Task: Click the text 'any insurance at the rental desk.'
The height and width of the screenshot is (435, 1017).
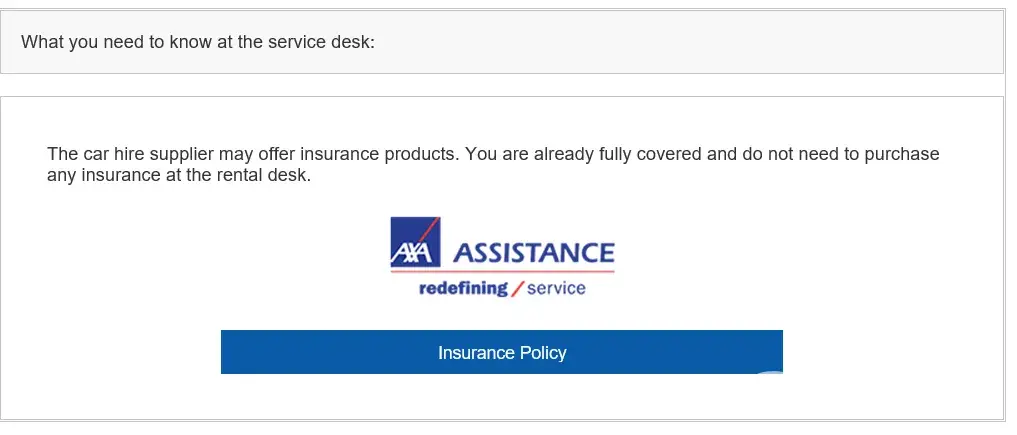Action: click(x=180, y=176)
